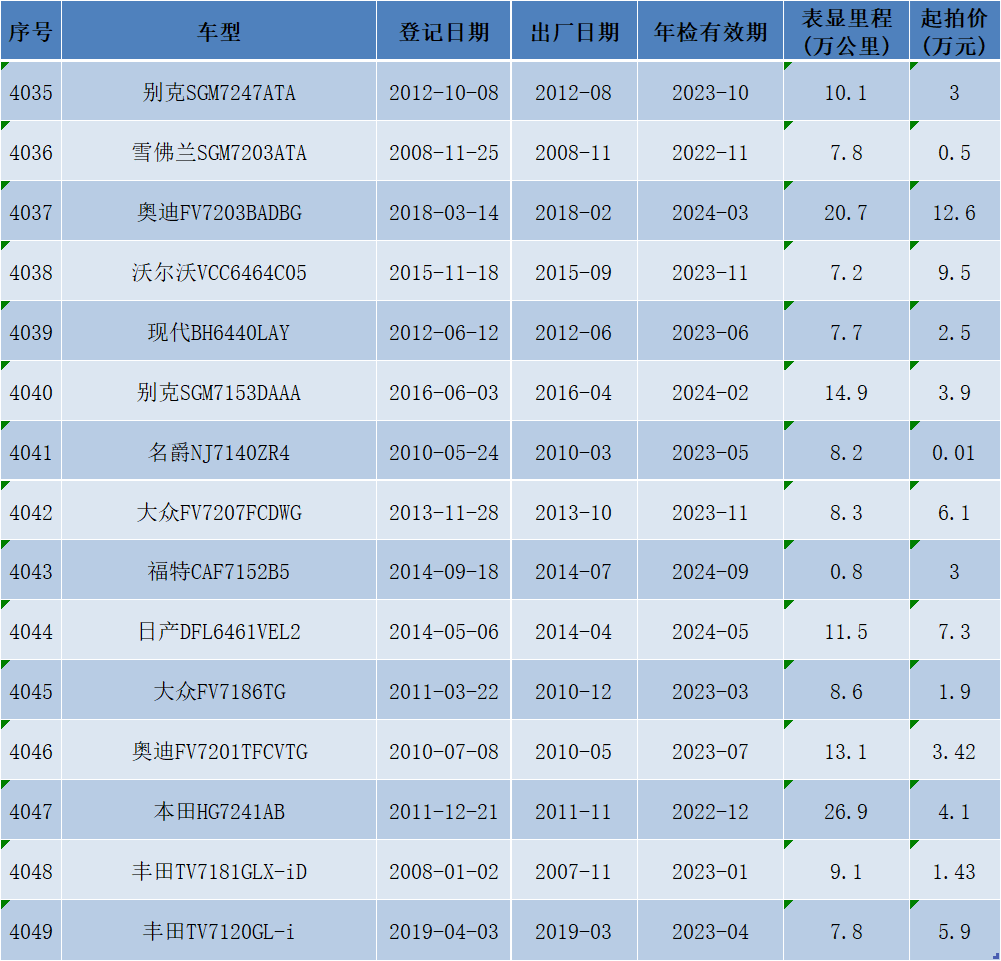The width and height of the screenshot is (1001, 961).
Task: Click the 序号 column header
Action: pyautogui.click(x=31, y=31)
